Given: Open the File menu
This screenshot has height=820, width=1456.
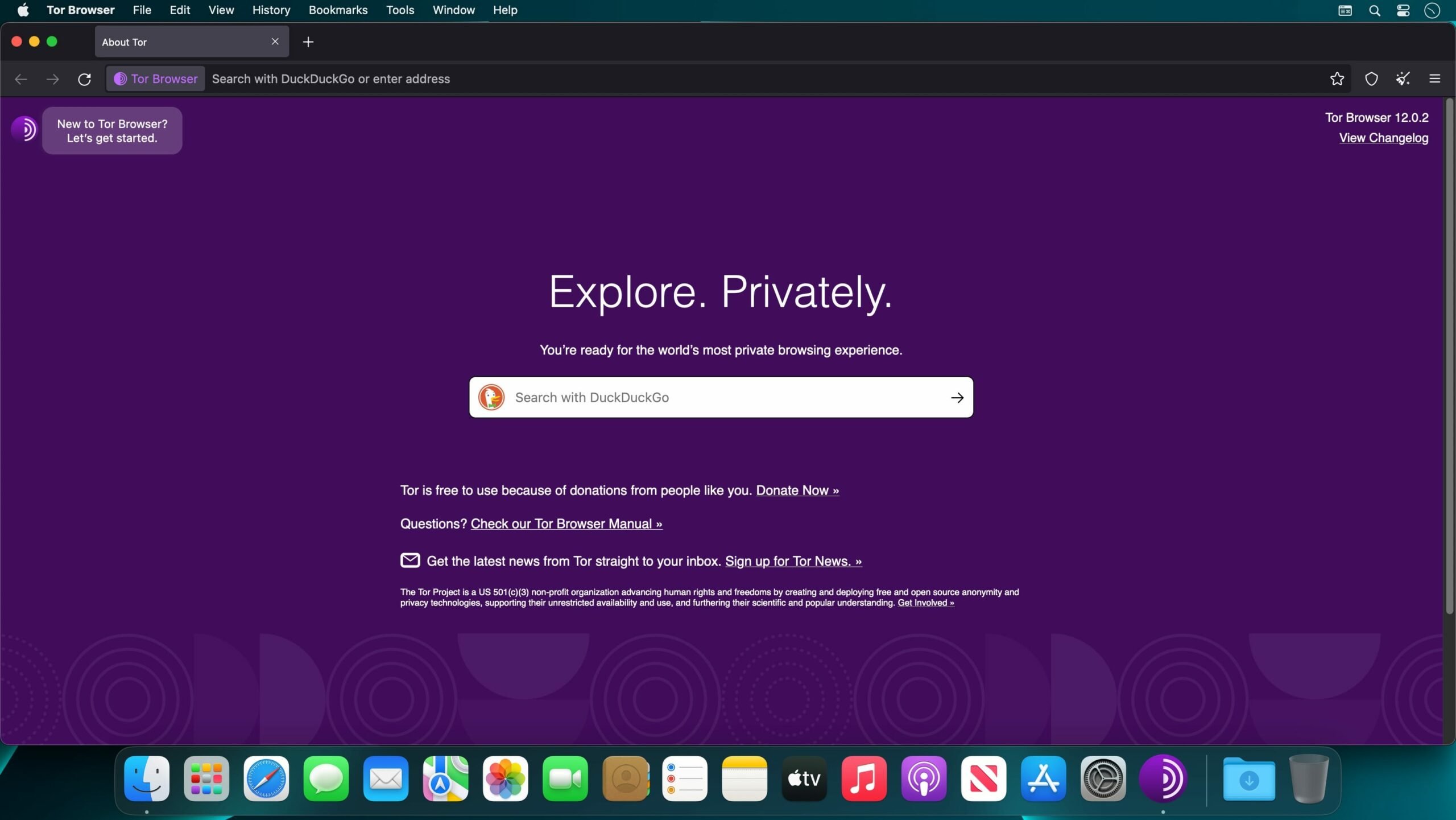Looking at the screenshot, I should click(x=142, y=10).
